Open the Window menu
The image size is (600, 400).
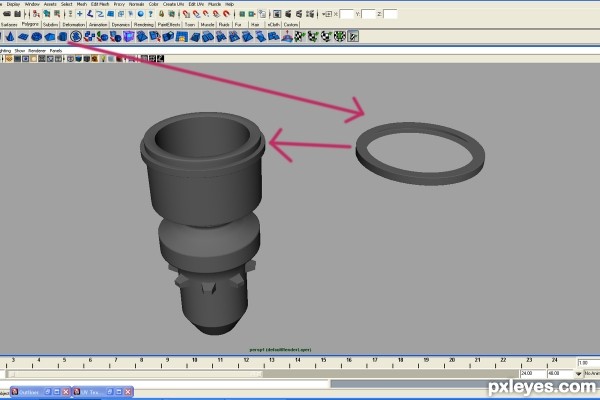[32, 4]
